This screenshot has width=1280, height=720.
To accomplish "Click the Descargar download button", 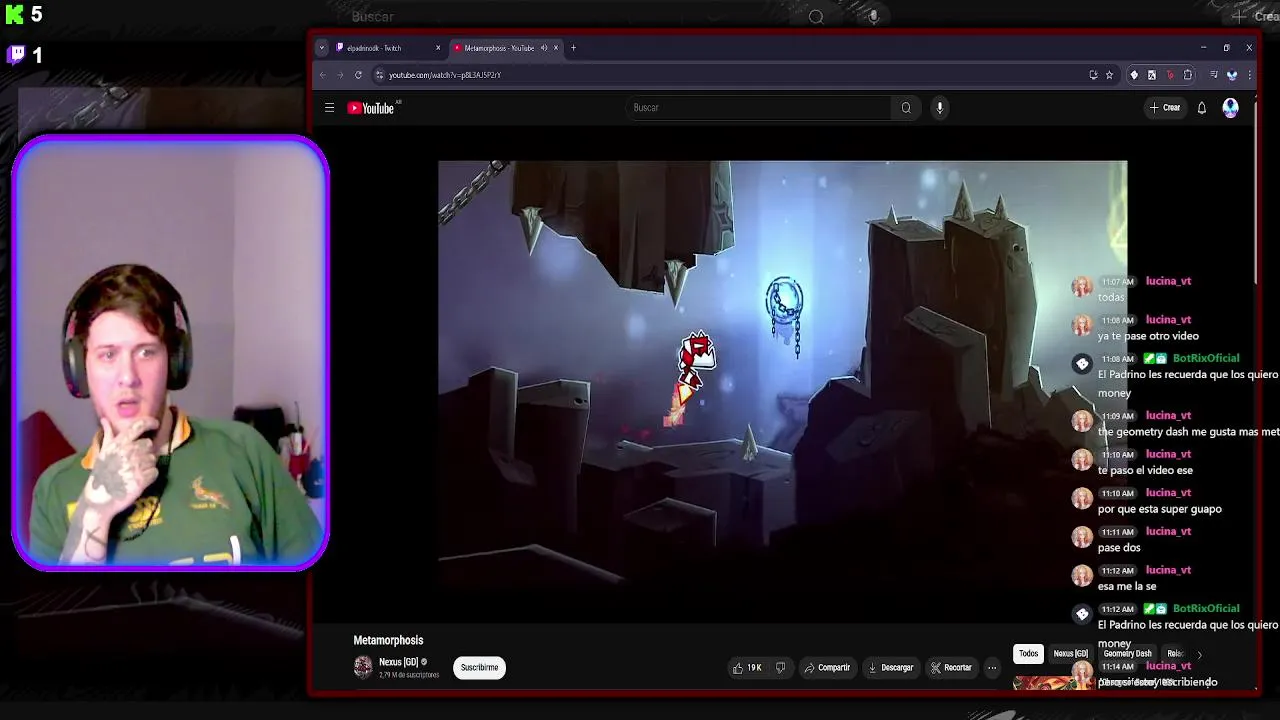I will click(890, 668).
